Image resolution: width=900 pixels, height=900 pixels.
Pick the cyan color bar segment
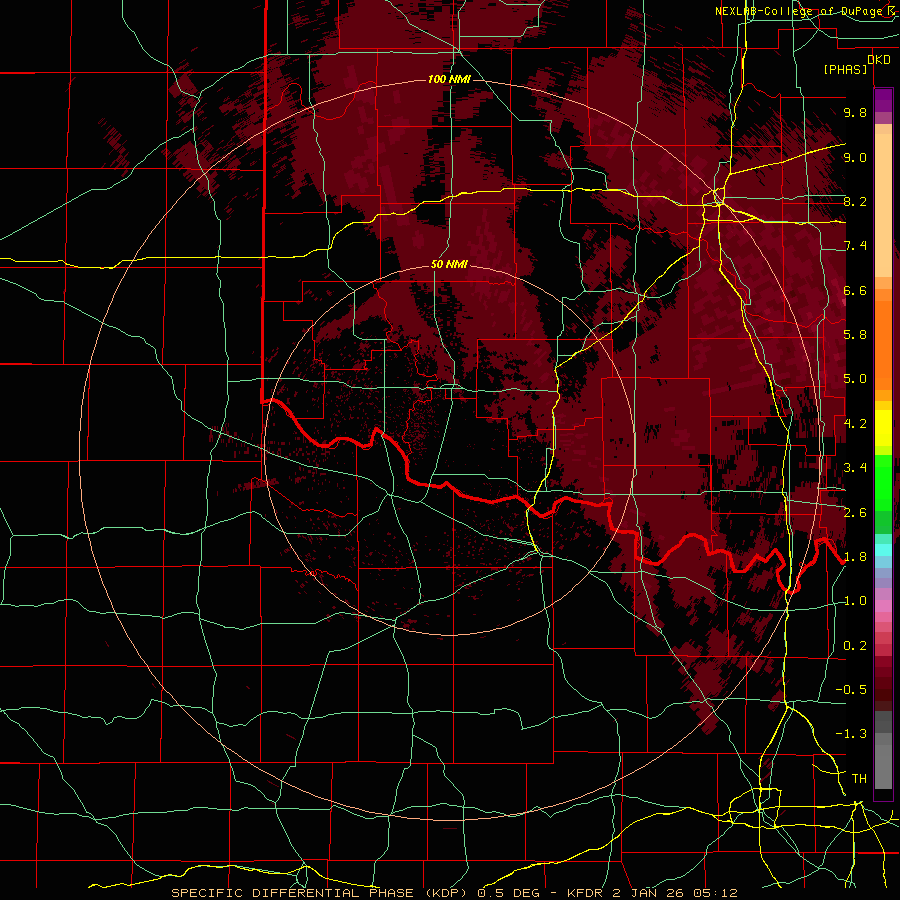point(883,550)
